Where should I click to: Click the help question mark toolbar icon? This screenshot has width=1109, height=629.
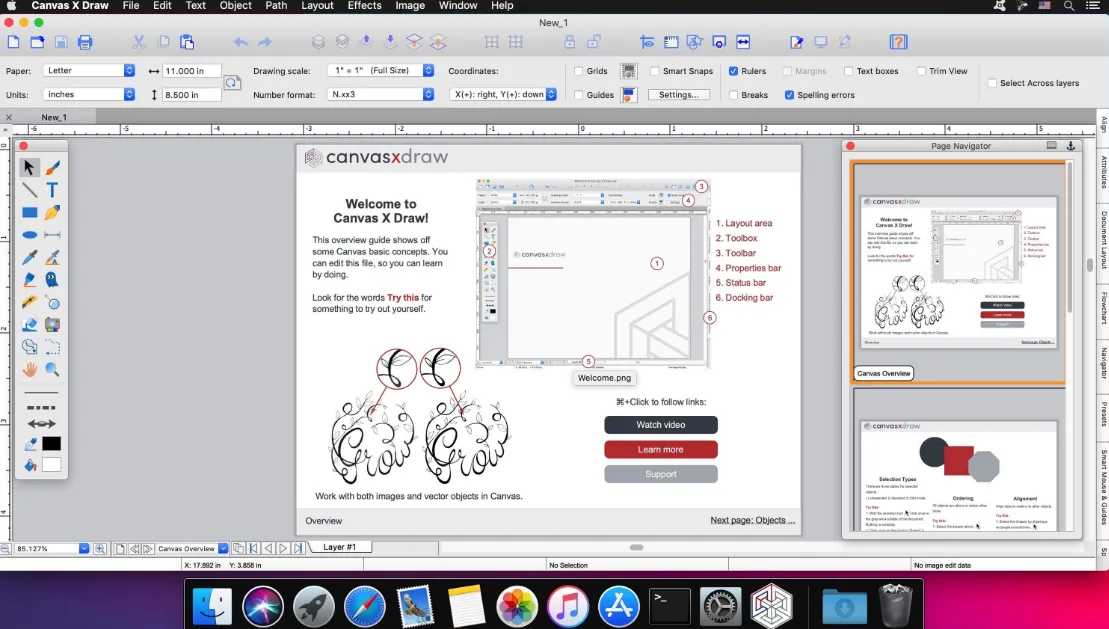coord(898,42)
